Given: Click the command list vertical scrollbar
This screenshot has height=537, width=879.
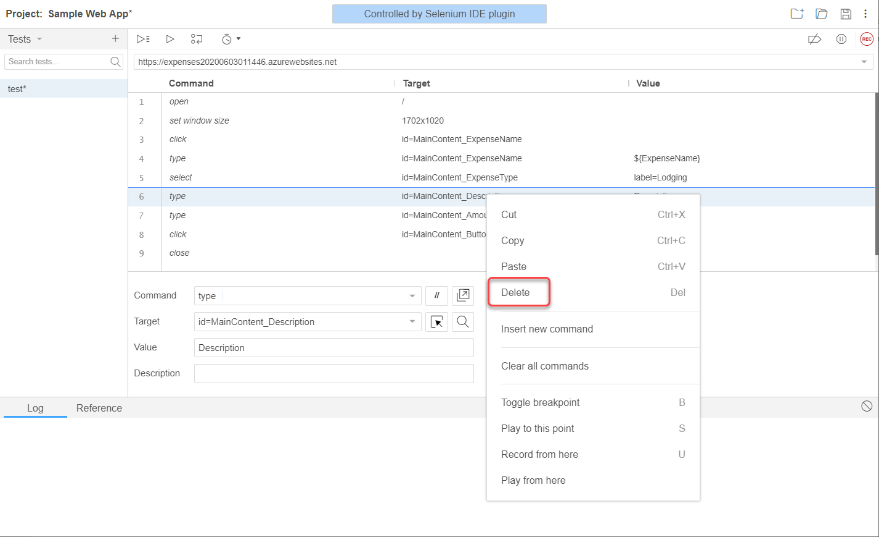Looking at the screenshot, I should pyautogui.click(x=876, y=174).
